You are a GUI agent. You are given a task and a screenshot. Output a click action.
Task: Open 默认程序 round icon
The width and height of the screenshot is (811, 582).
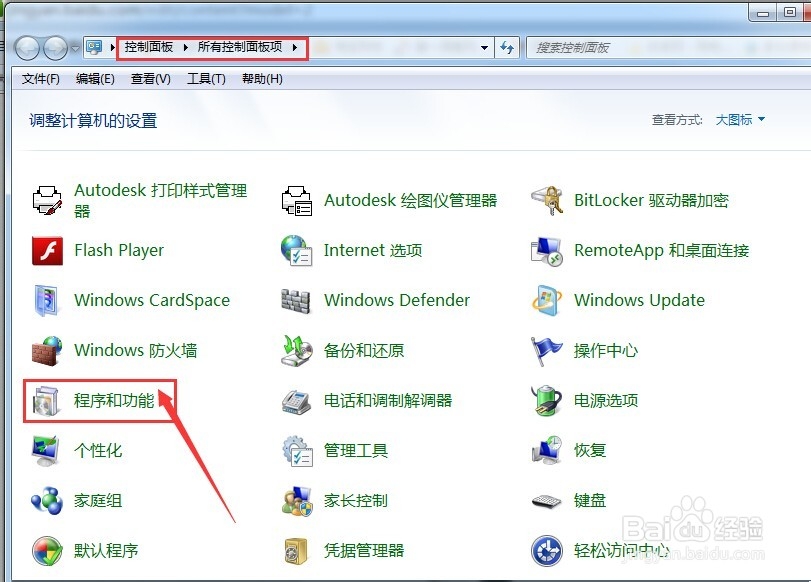pyautogui.click(x=47, y=550)
